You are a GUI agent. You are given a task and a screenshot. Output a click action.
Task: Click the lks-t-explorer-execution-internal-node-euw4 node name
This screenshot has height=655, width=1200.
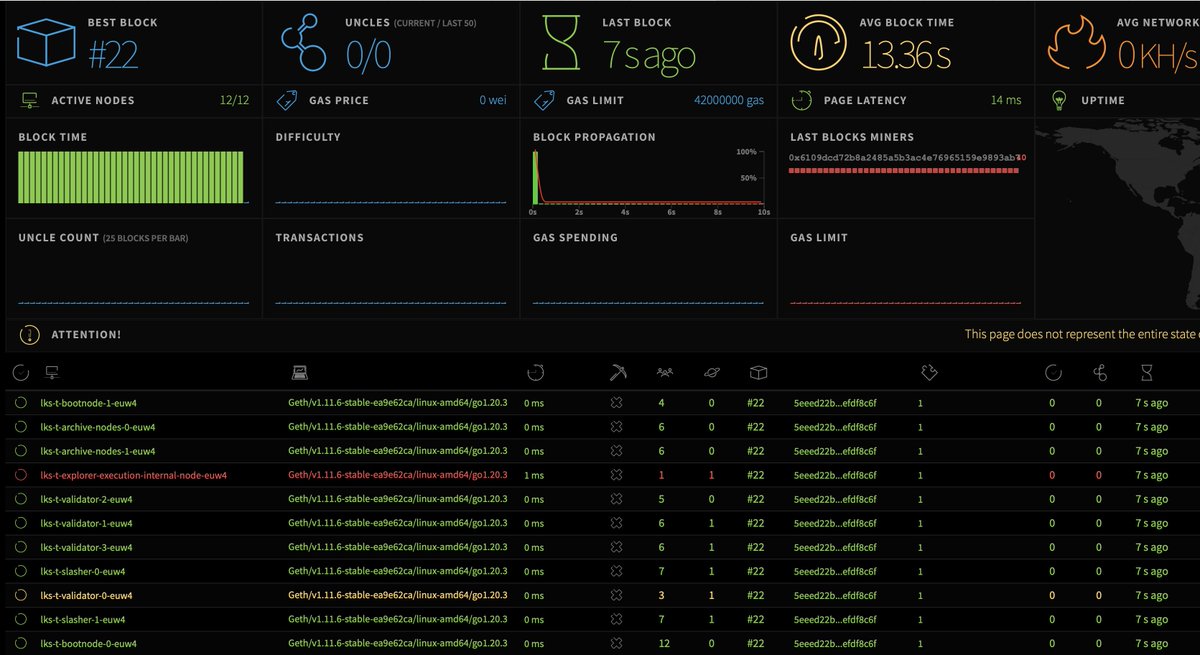134,475
